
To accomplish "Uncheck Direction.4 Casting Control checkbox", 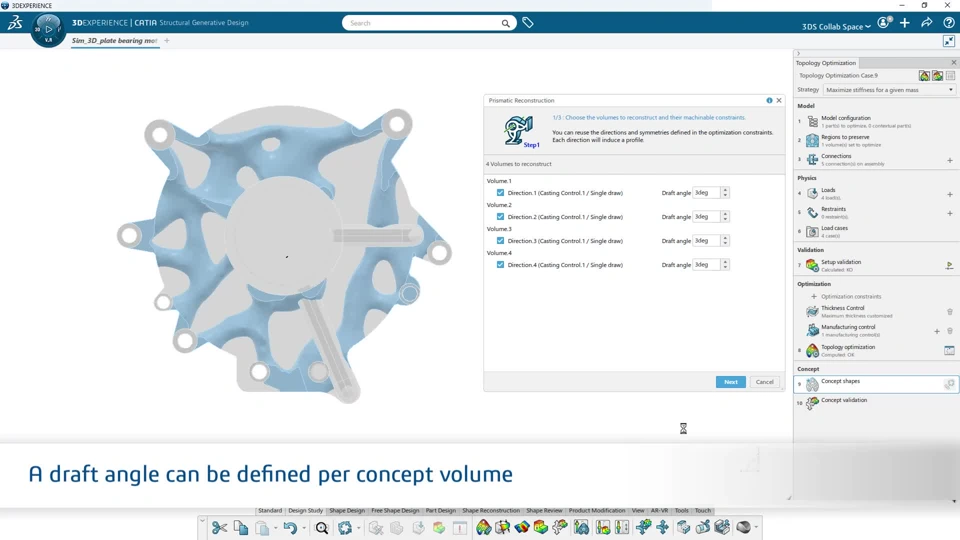I will (x=500, y=264).
